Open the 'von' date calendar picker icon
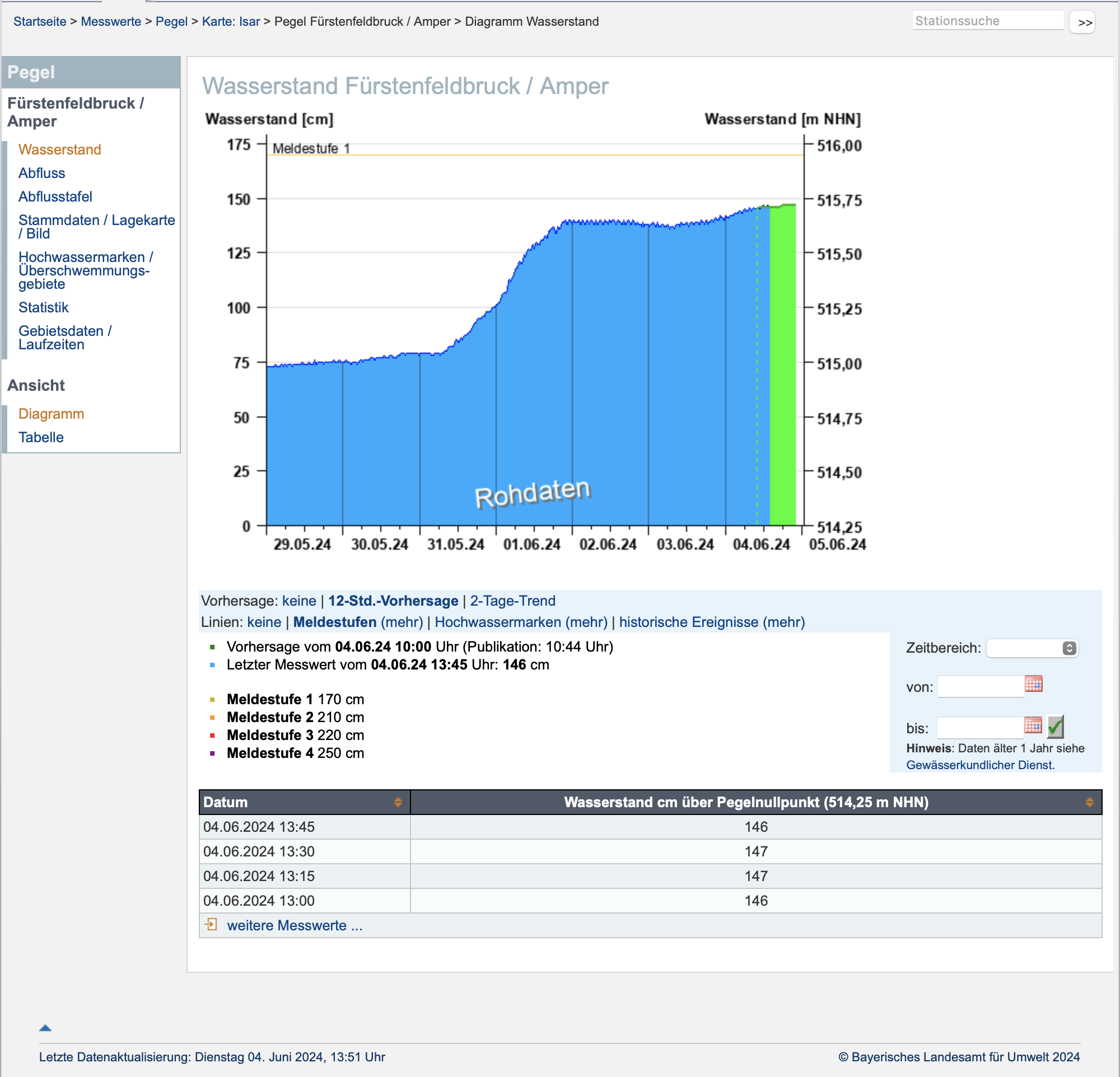Viewport: 1120px width, 1077px height. [x=1033, y=683]
